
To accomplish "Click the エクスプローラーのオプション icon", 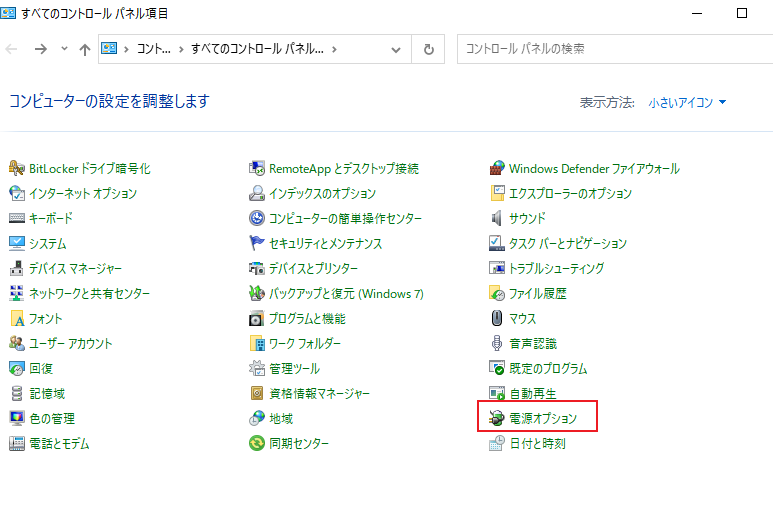I will (x=497, y=193).
